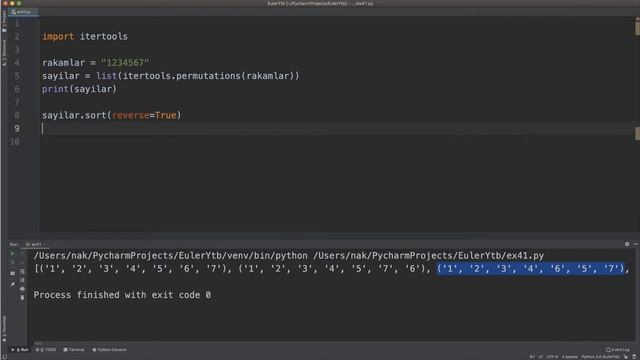
Task: Click the tool windows toggle icon in bottom-left corner
Action: (x=4, y=357)
